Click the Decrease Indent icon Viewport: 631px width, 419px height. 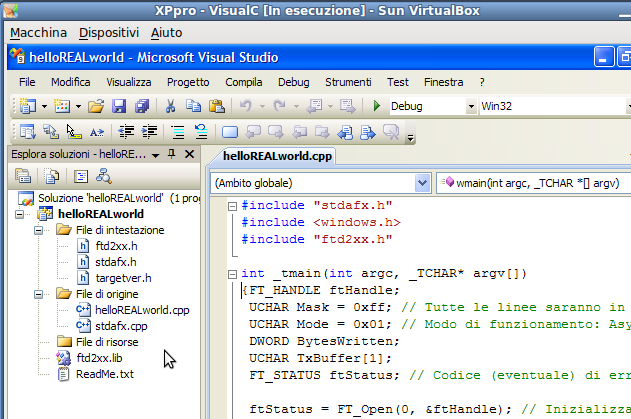coord(126,132)
